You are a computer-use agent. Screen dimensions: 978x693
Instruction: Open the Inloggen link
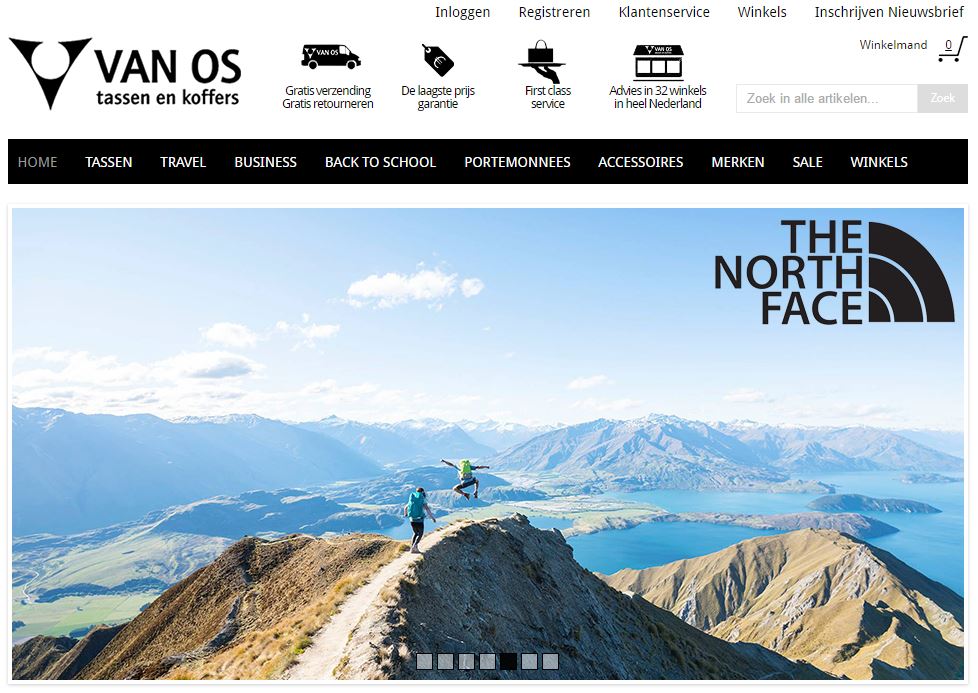[462, 12]
